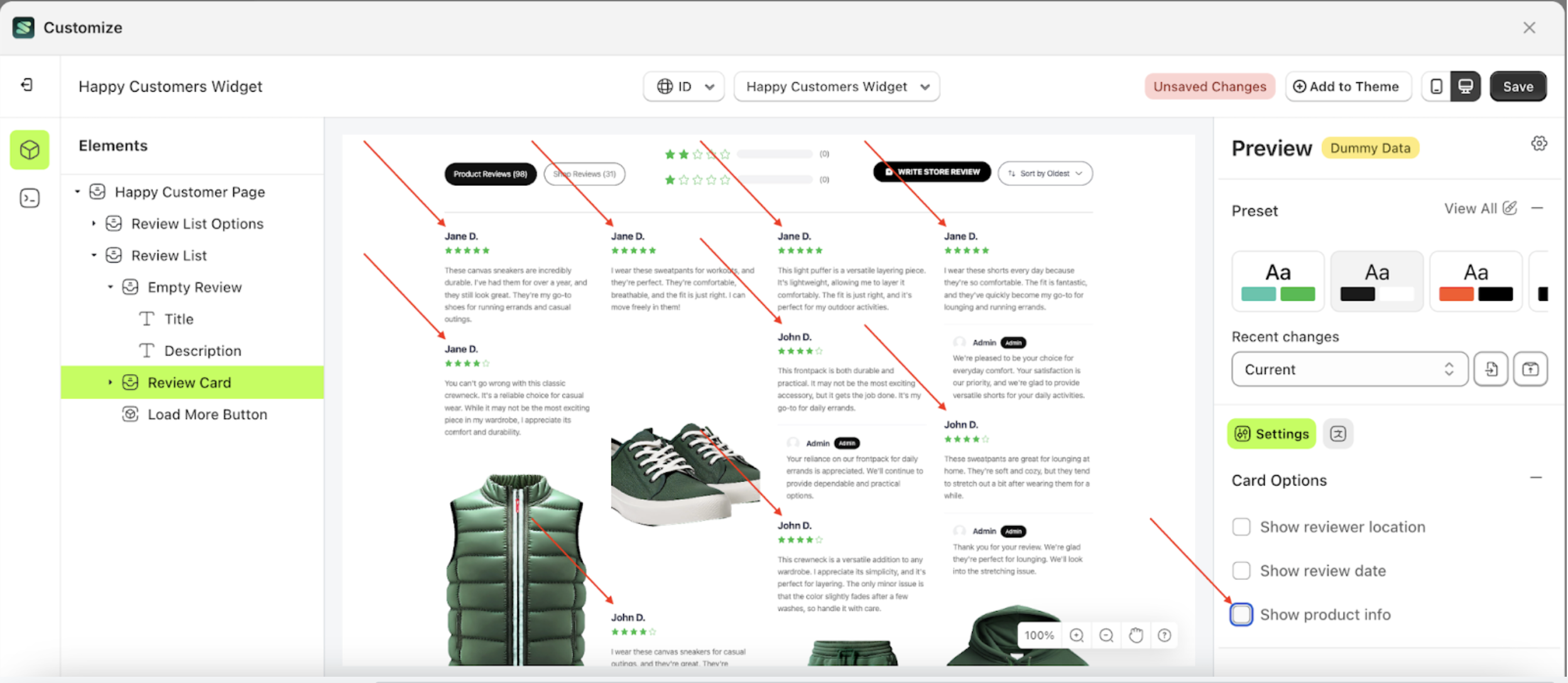Viewport: 1568px width, 683px height.
Task: Click Add to Theme
Action: [1347, 86]
